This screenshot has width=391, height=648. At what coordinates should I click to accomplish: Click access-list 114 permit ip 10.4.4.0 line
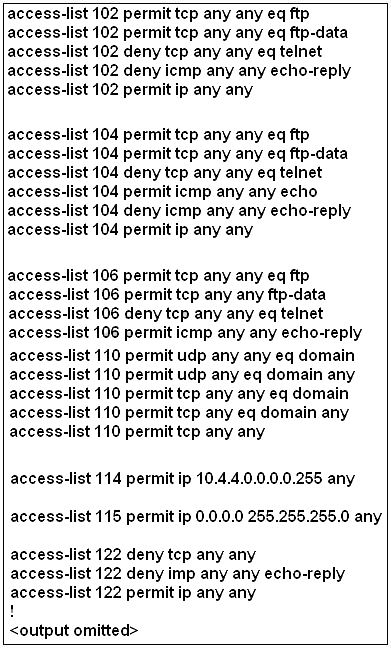tap(183, 479)
